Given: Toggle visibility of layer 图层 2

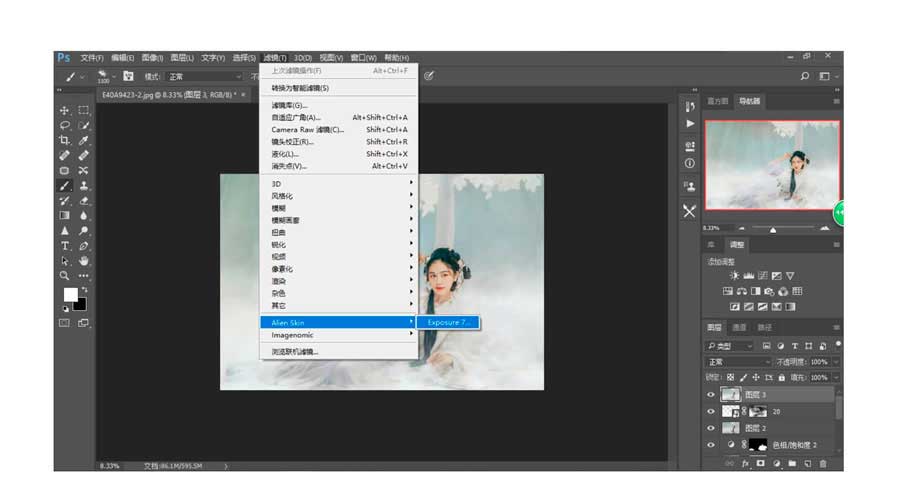Looking at the screenshot, I should 711,428.
